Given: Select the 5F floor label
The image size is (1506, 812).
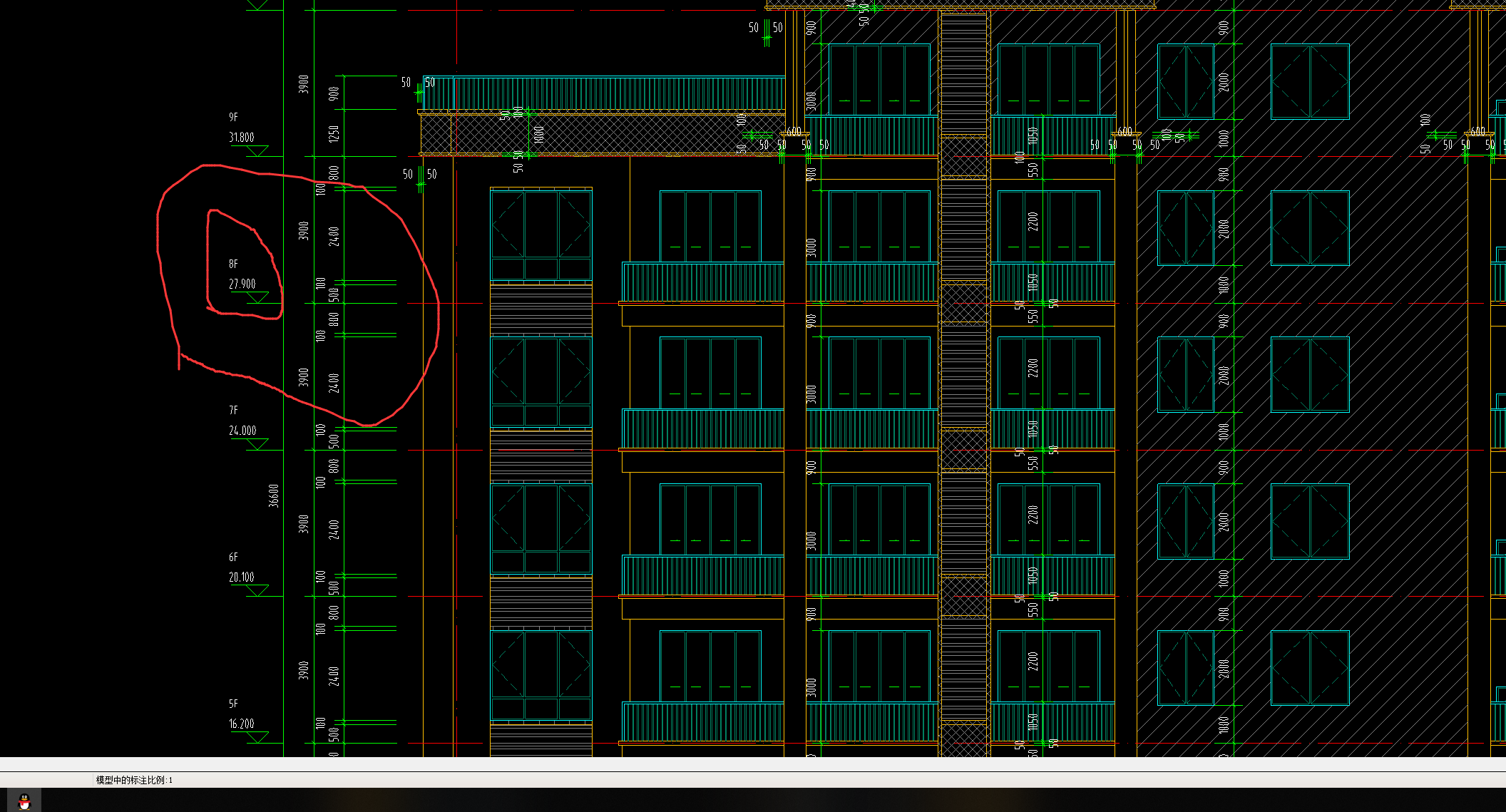Looking at the screenshot, I should (x=233, y=704).
